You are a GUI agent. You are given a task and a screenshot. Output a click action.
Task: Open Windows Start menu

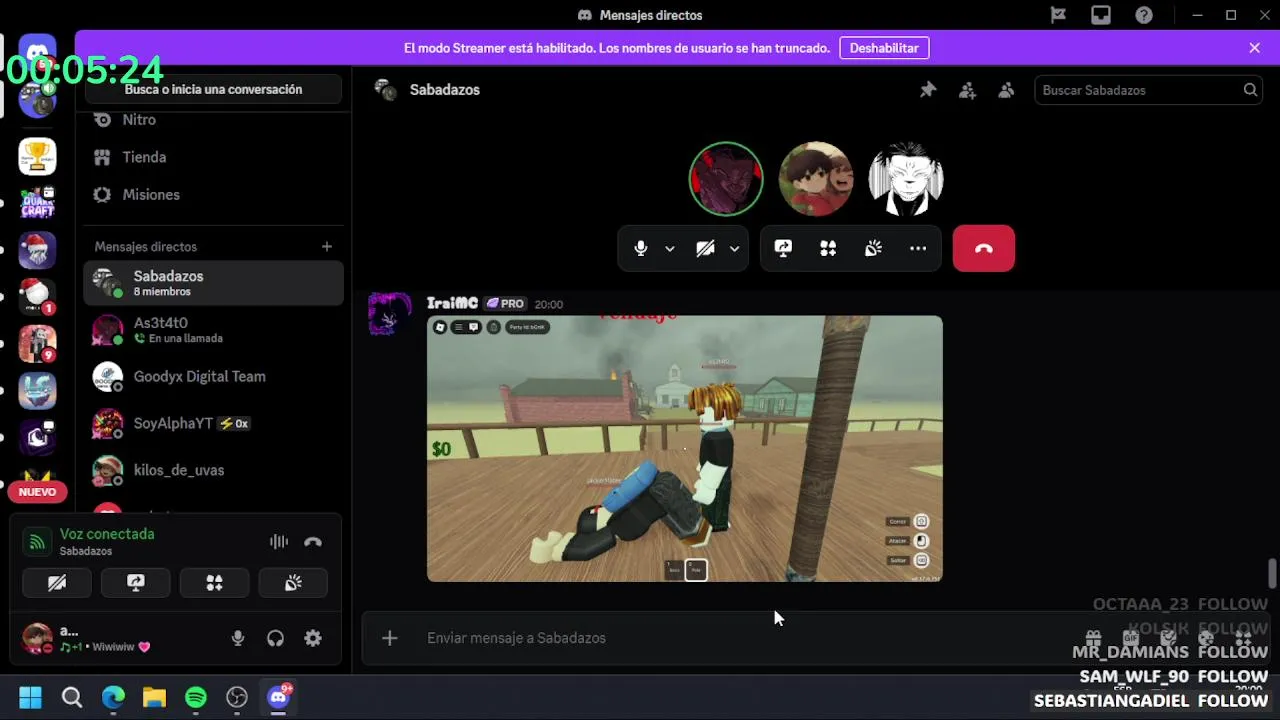(30, 697)
